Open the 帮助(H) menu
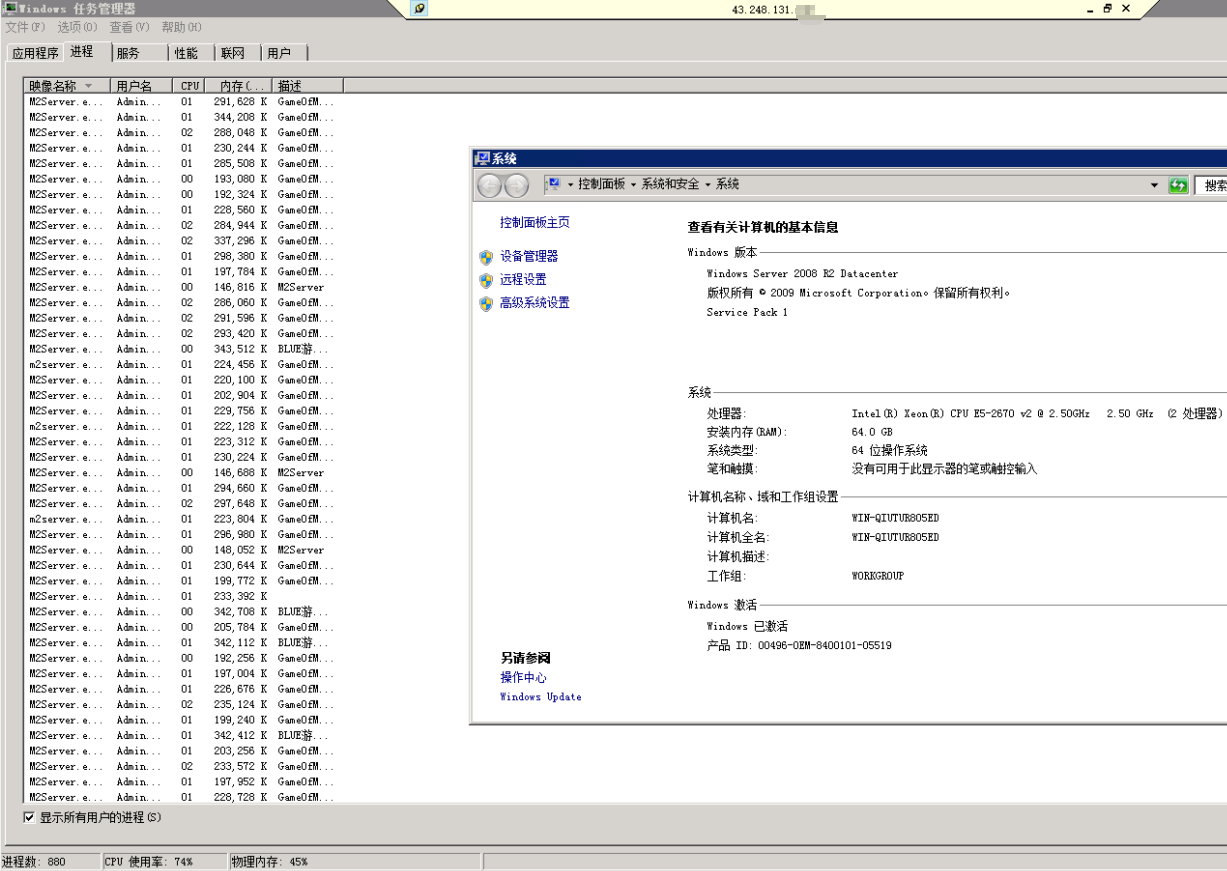Image resolution: width=1227 pixels, height=871 pixels. 181,27
